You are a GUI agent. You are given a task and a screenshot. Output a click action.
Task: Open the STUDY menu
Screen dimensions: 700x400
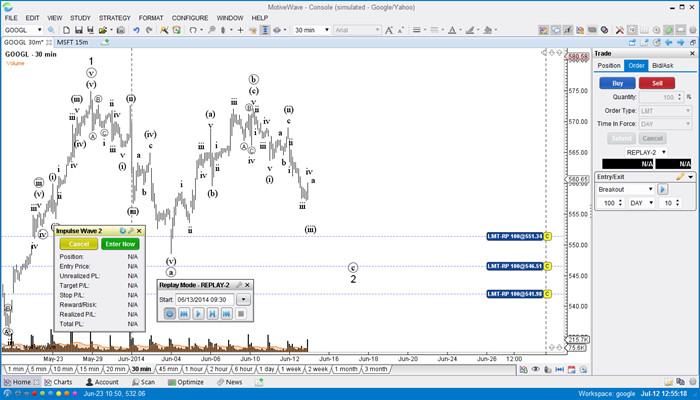pyautogui.click(x=80, y=18)
